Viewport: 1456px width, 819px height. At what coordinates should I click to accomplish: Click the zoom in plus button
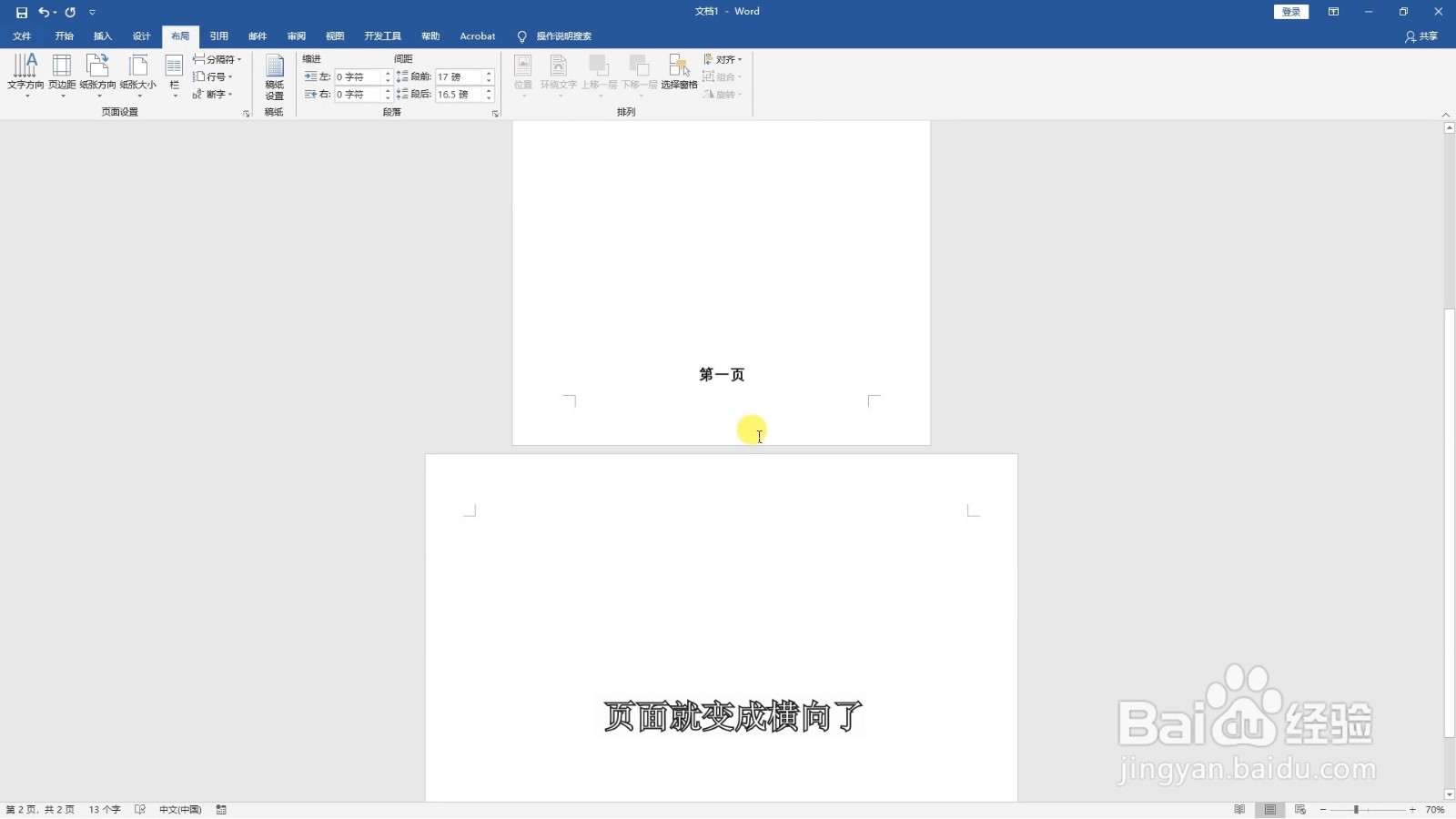(1412, 810)
